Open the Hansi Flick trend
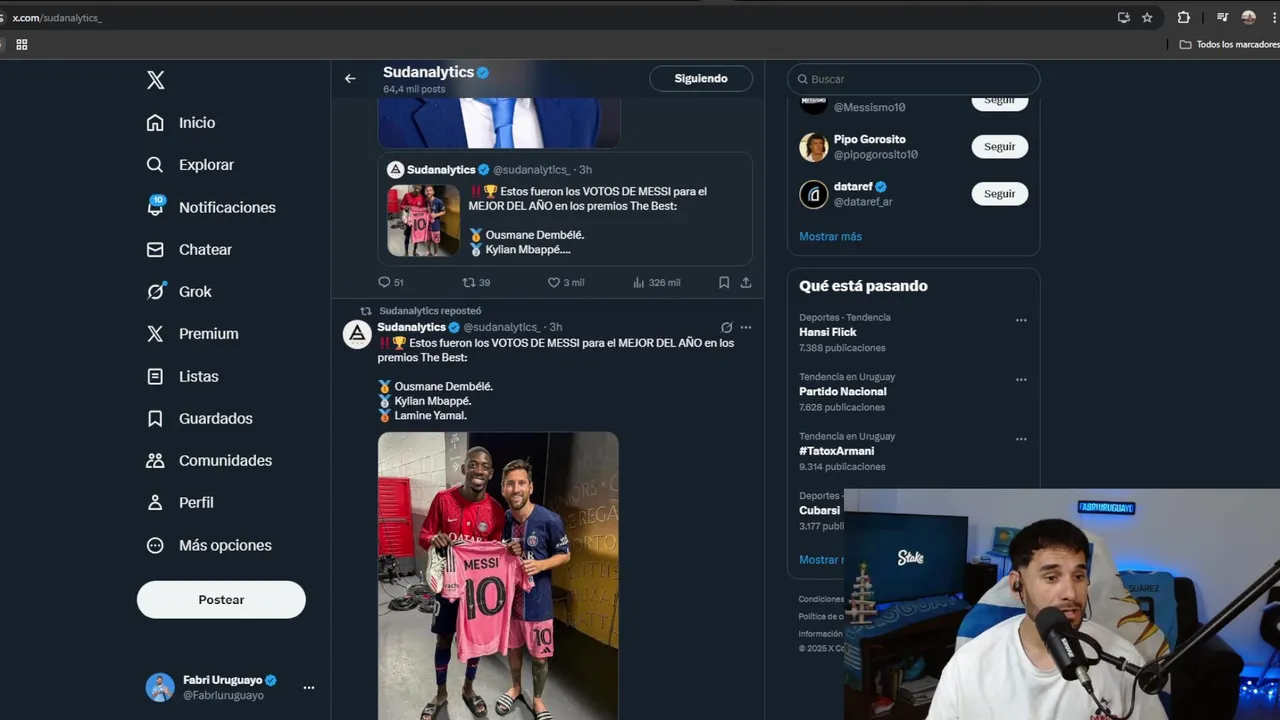This screenshot has height=720, width=1280. [x=828, y=332]
